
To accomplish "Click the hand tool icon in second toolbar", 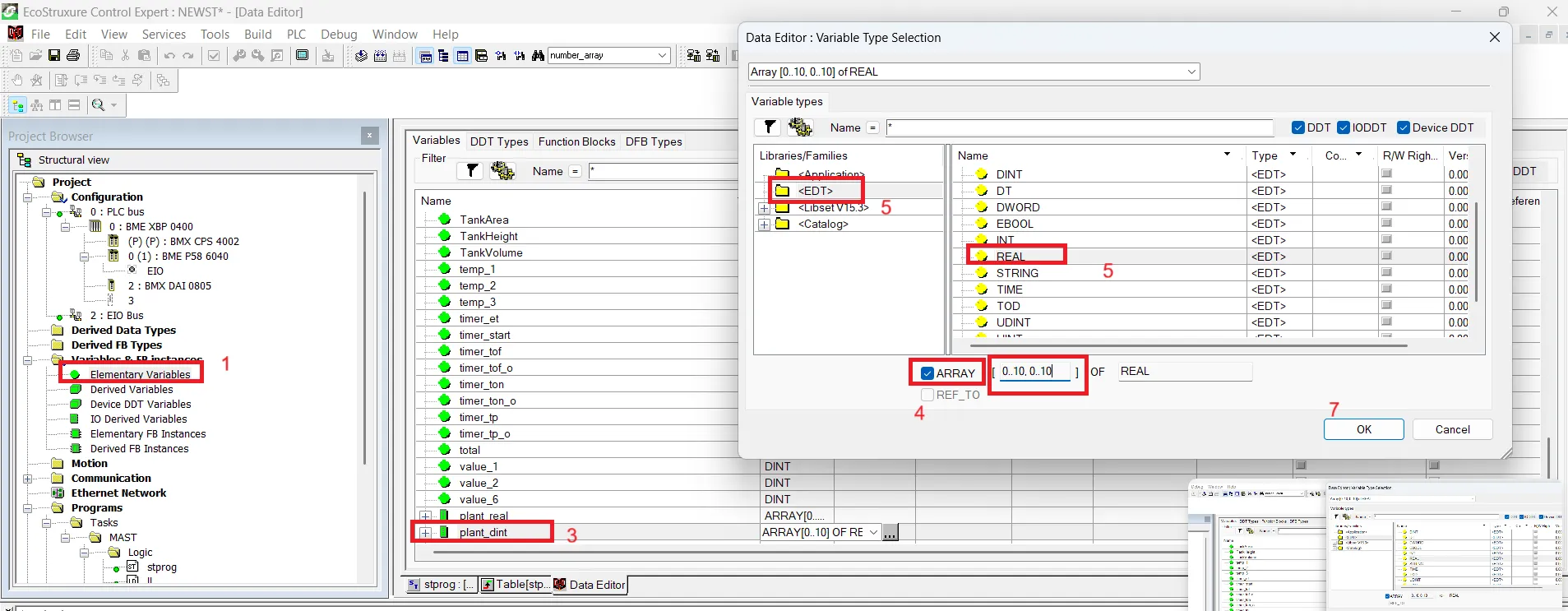I will (17, 80).
